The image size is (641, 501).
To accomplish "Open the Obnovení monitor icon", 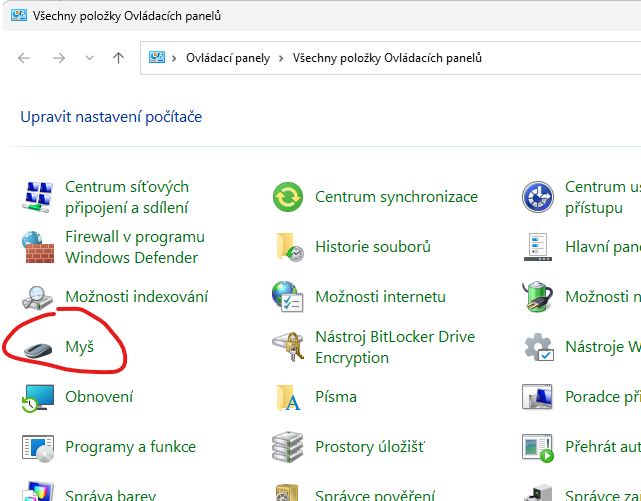I will click(38, 397).
